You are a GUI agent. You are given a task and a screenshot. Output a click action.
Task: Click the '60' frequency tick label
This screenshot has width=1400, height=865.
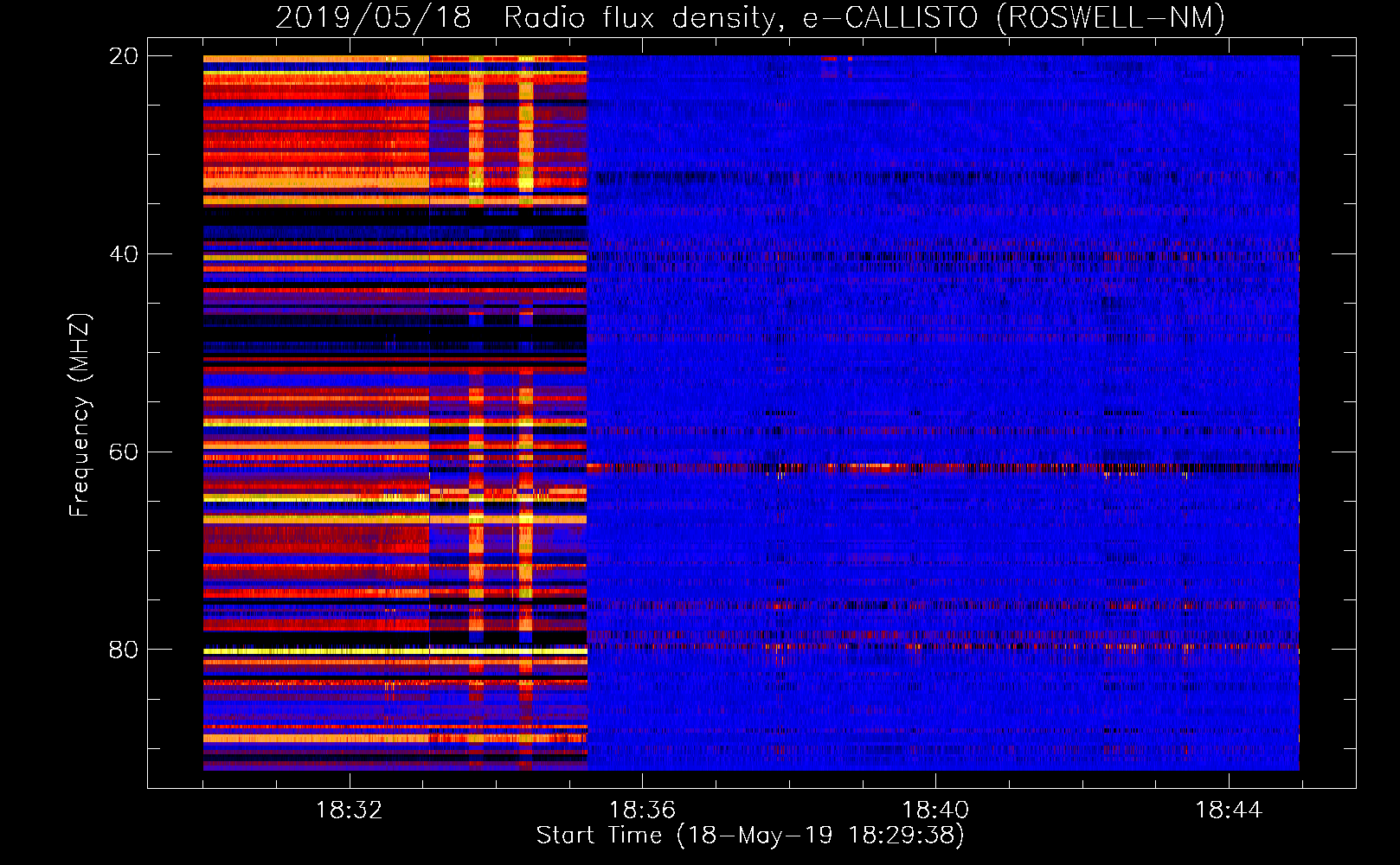(124, 452)
